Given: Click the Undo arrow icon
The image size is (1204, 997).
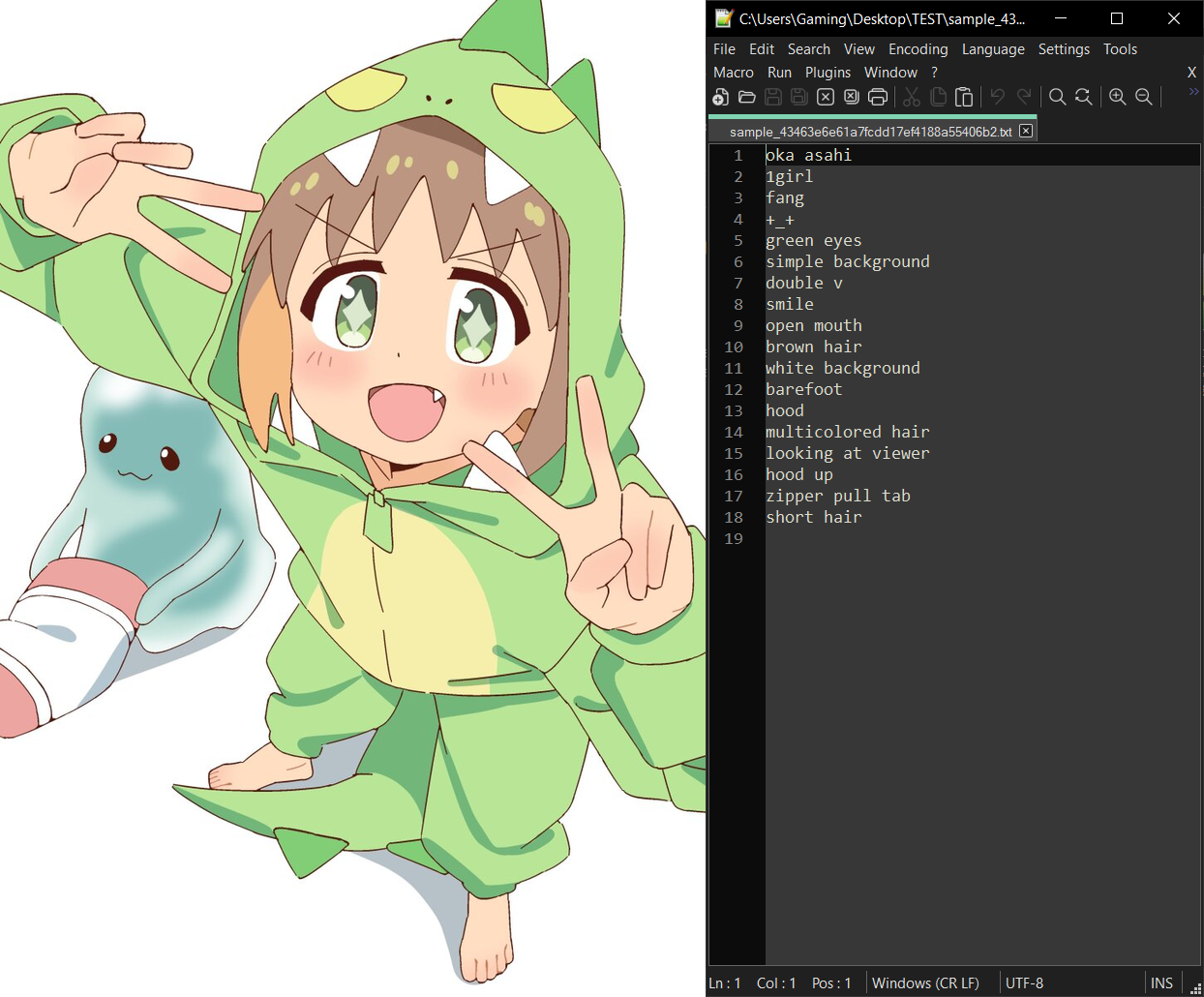Looking at the screenshot, I should (x=998, y=97).
